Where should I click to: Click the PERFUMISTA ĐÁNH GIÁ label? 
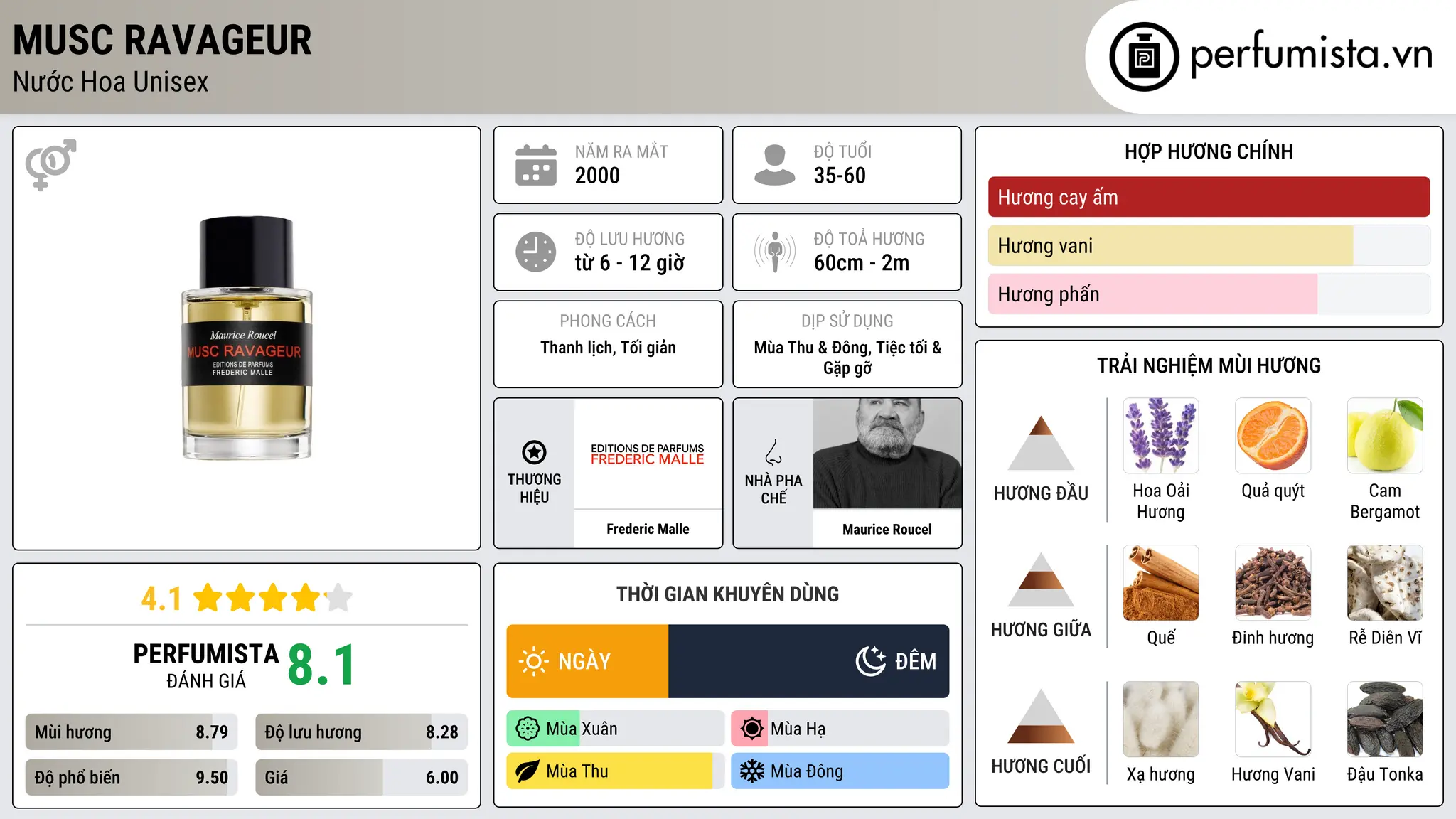point(206,666)
